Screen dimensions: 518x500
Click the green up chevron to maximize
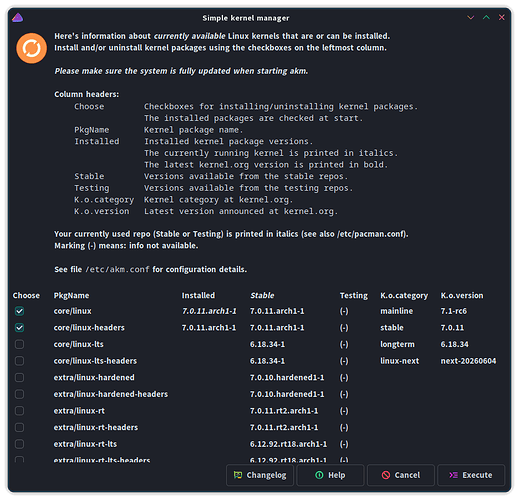(486, 17)
